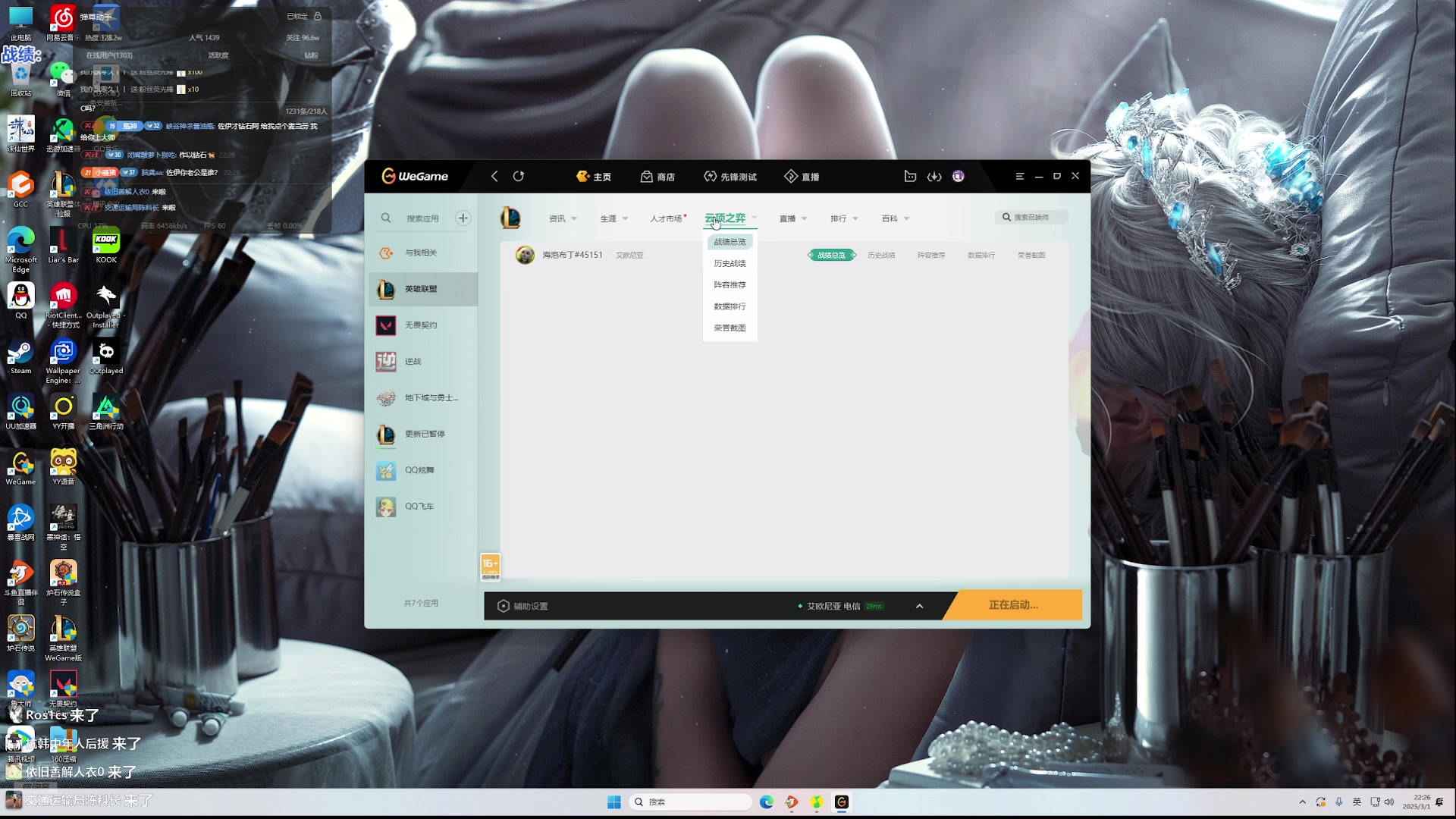Screen dimensions: 1456x819
Task: Click the taskbar search box
Action: coord(691,802)
